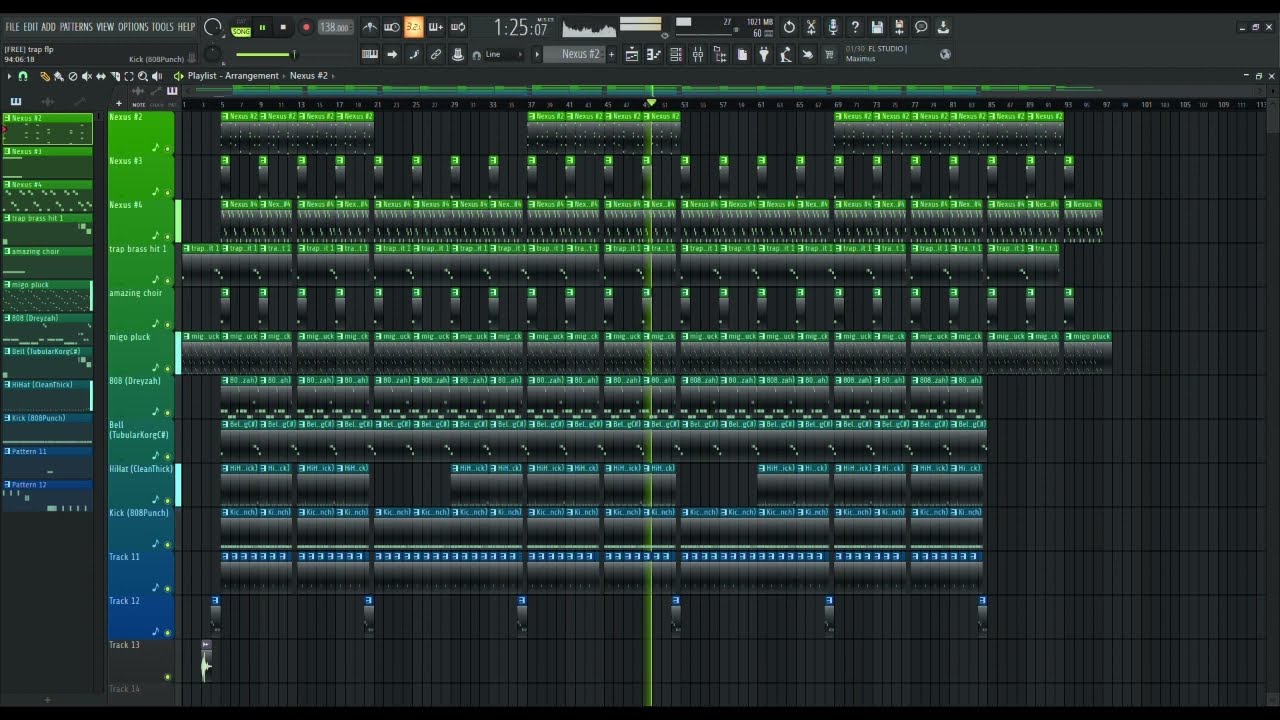The width and height of the screenshot is (1280, 720).
Task: Open the OPTIONS menu
Action: [133, 27]
